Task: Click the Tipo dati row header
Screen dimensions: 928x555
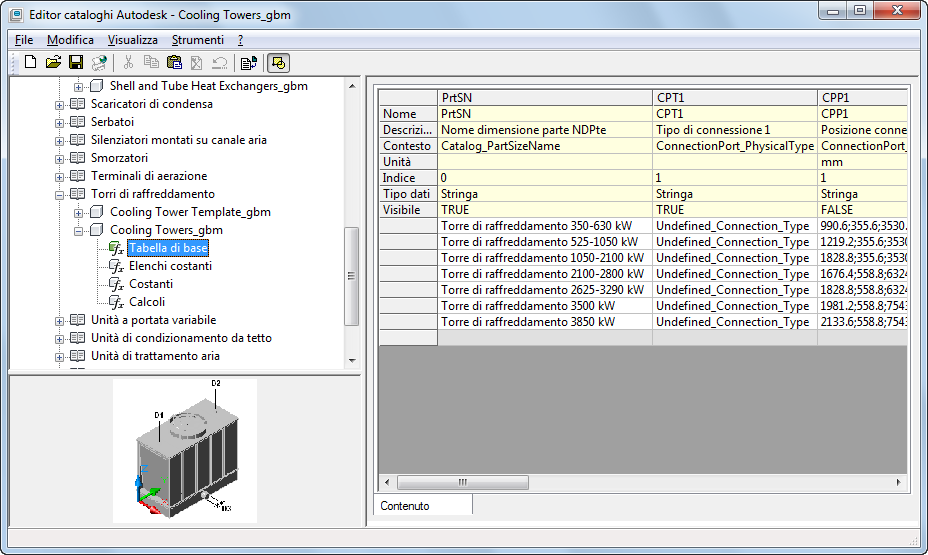Action: (x=408, y=194)
